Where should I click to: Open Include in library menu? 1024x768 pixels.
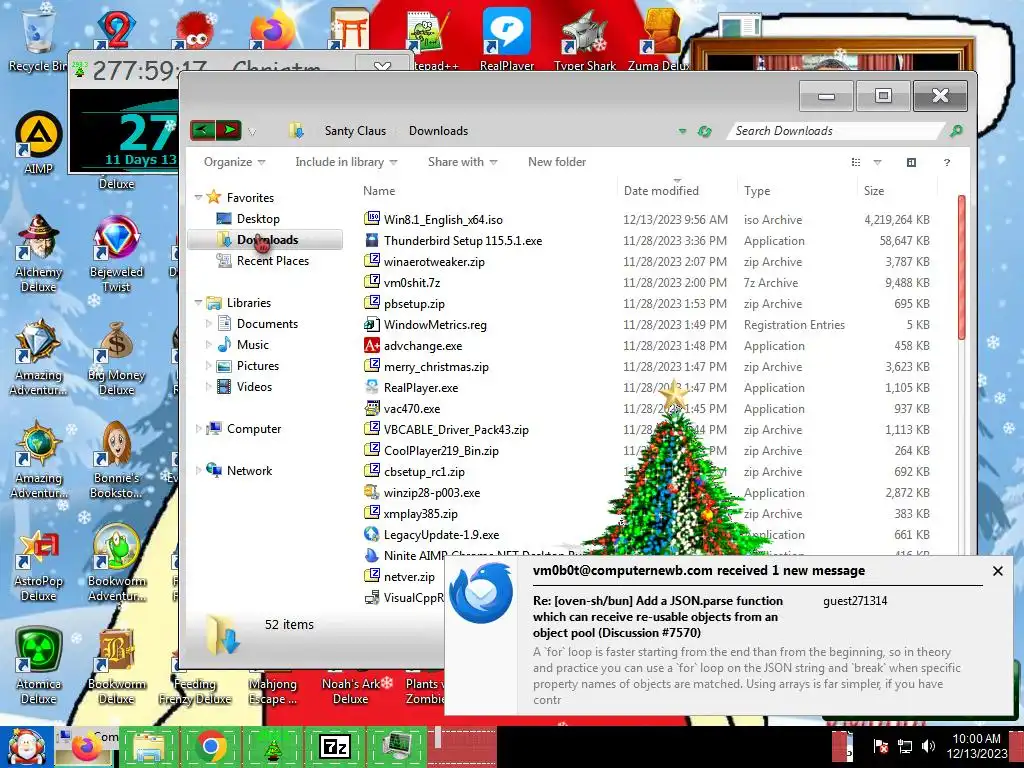[x=346, y=162]
